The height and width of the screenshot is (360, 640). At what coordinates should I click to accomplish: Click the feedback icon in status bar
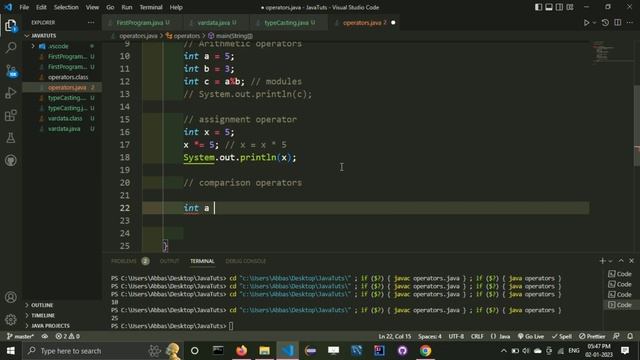616,336
